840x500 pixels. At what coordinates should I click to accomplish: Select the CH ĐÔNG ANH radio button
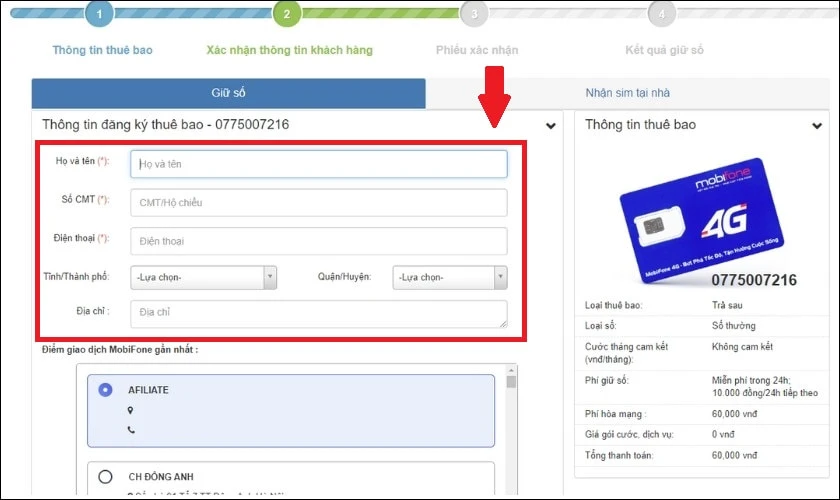106,476
